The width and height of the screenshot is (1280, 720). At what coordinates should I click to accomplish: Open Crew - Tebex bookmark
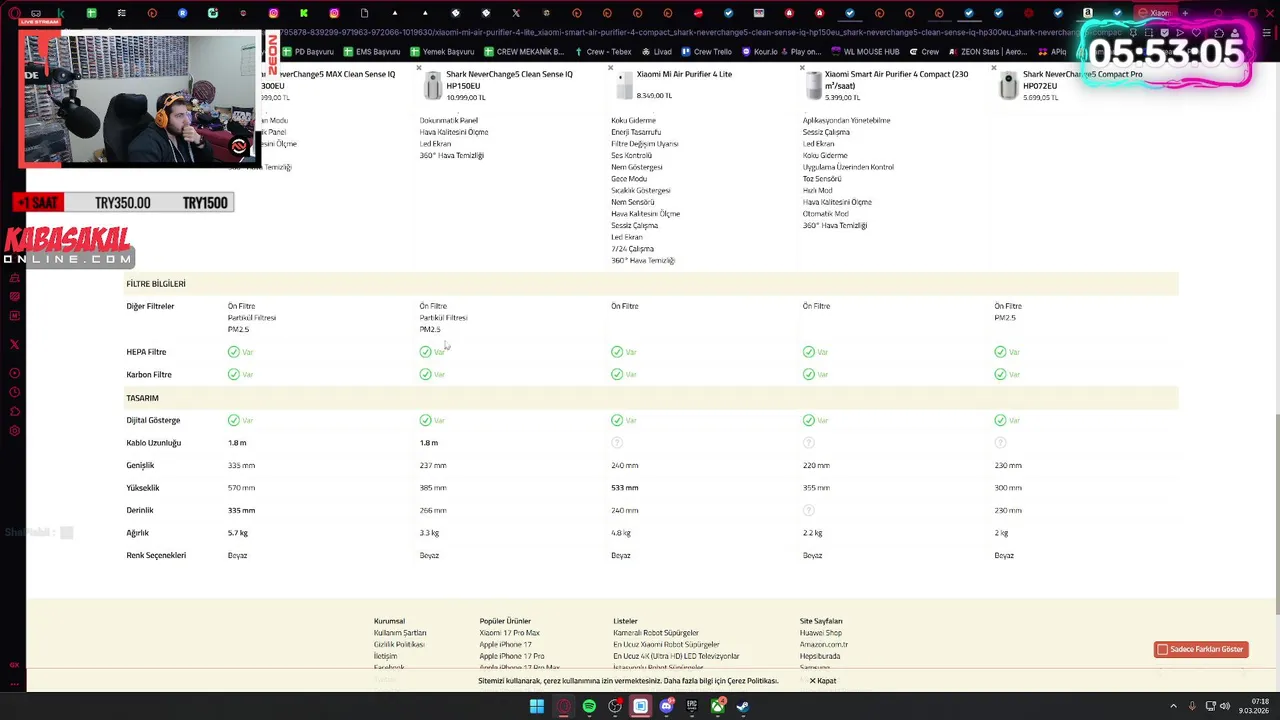602,52
